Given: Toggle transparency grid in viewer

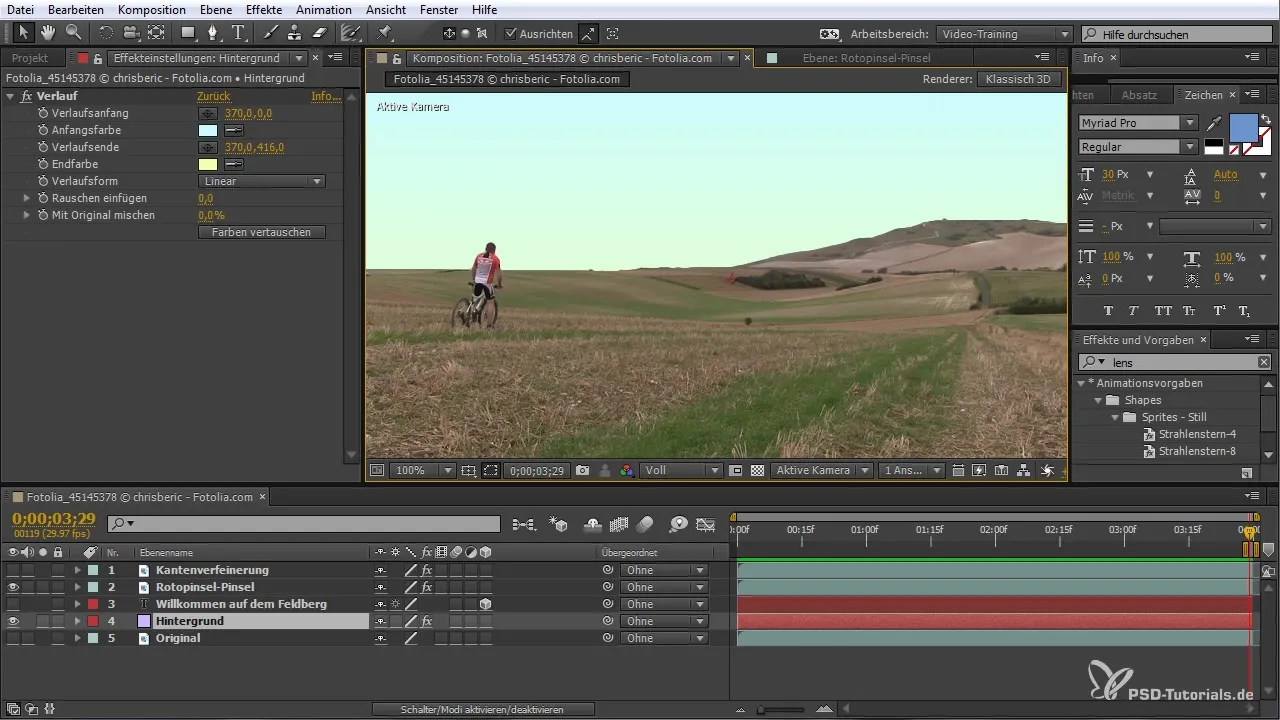Looking at the screenshot, I should coord(758,470).
